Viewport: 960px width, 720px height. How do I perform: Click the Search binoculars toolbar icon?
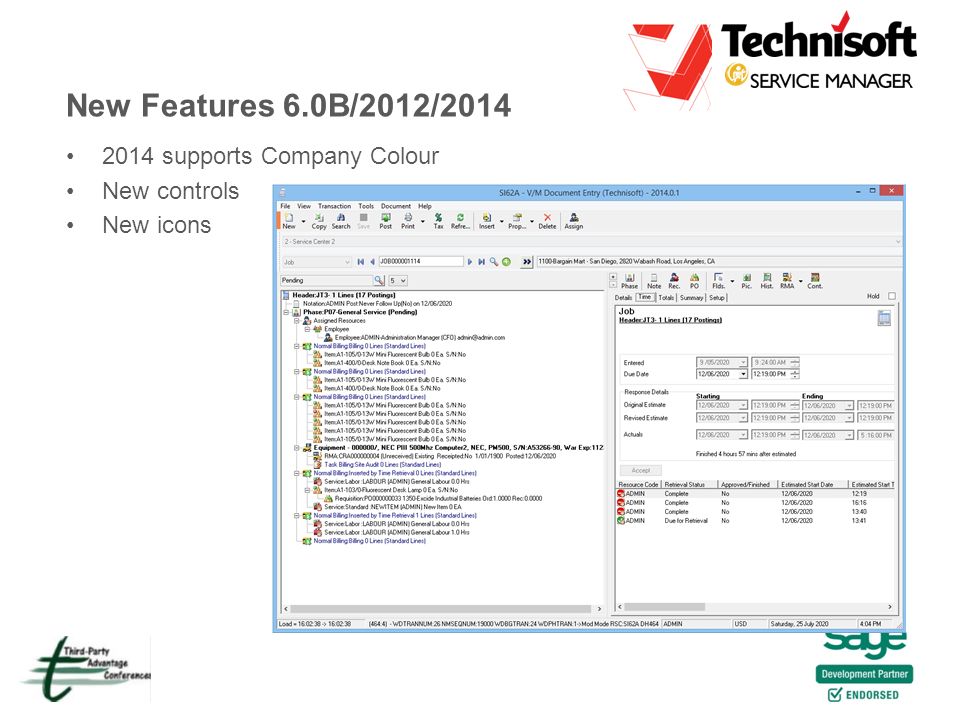tap(341, 221)
